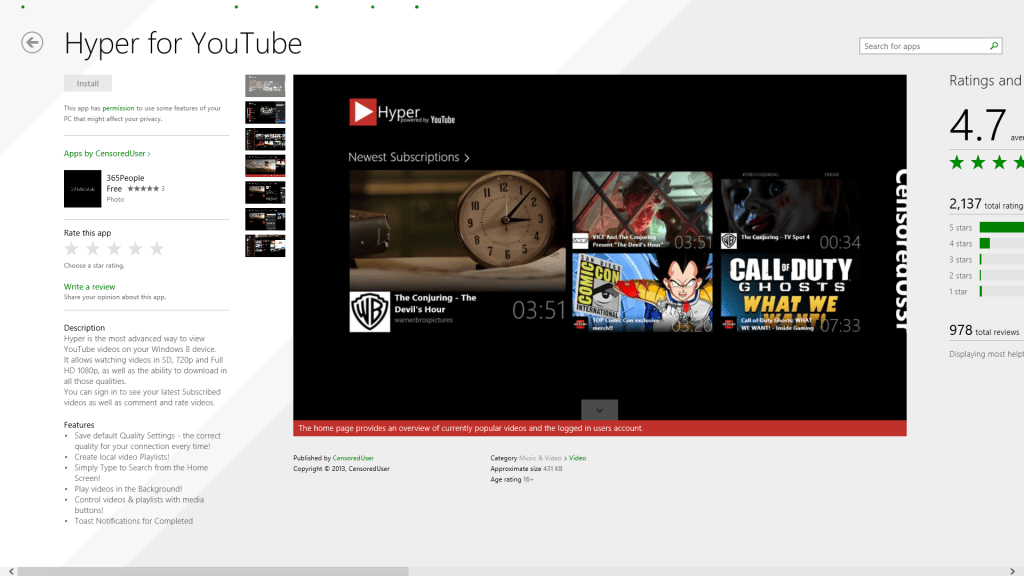The height and width of the screenshot is (576, 1024).
Task: Rate the app one star
Action: (72, 249)
